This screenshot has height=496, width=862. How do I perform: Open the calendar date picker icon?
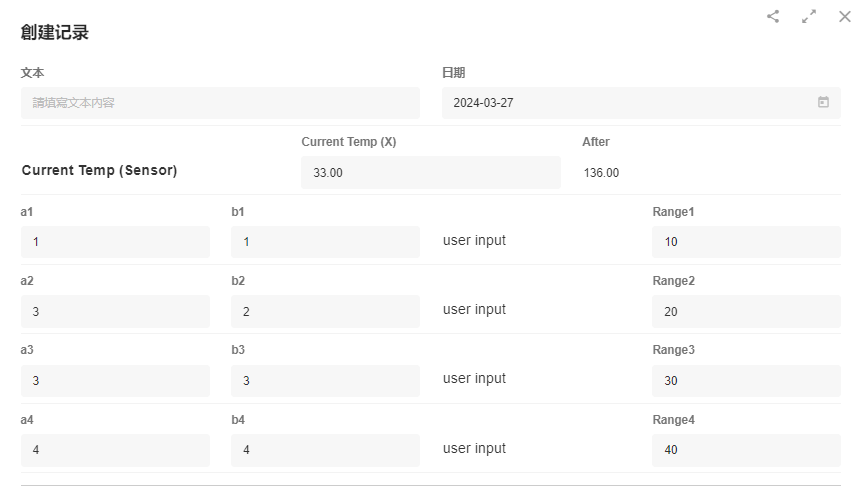(823, 102)
